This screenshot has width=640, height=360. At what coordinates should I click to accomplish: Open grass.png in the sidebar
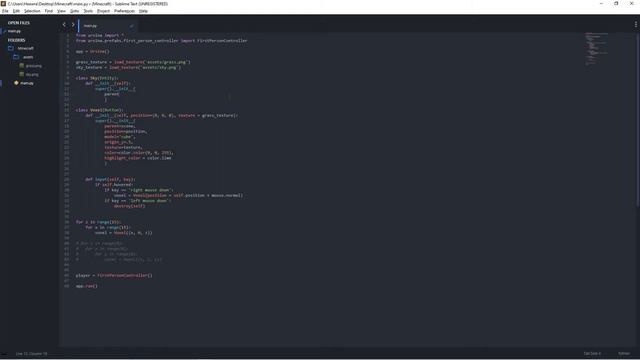pyautogui.click(x=33, y=66)
